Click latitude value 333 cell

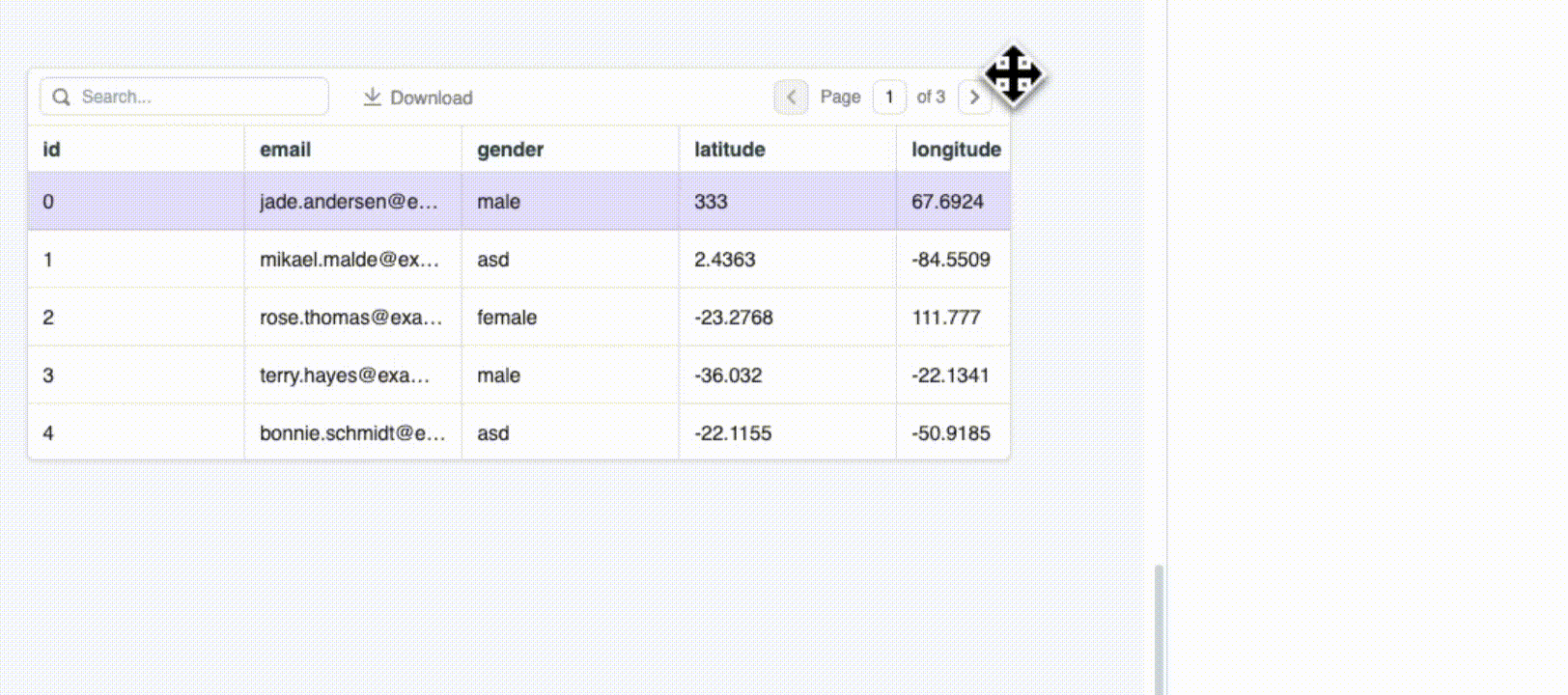pos(711,202)
